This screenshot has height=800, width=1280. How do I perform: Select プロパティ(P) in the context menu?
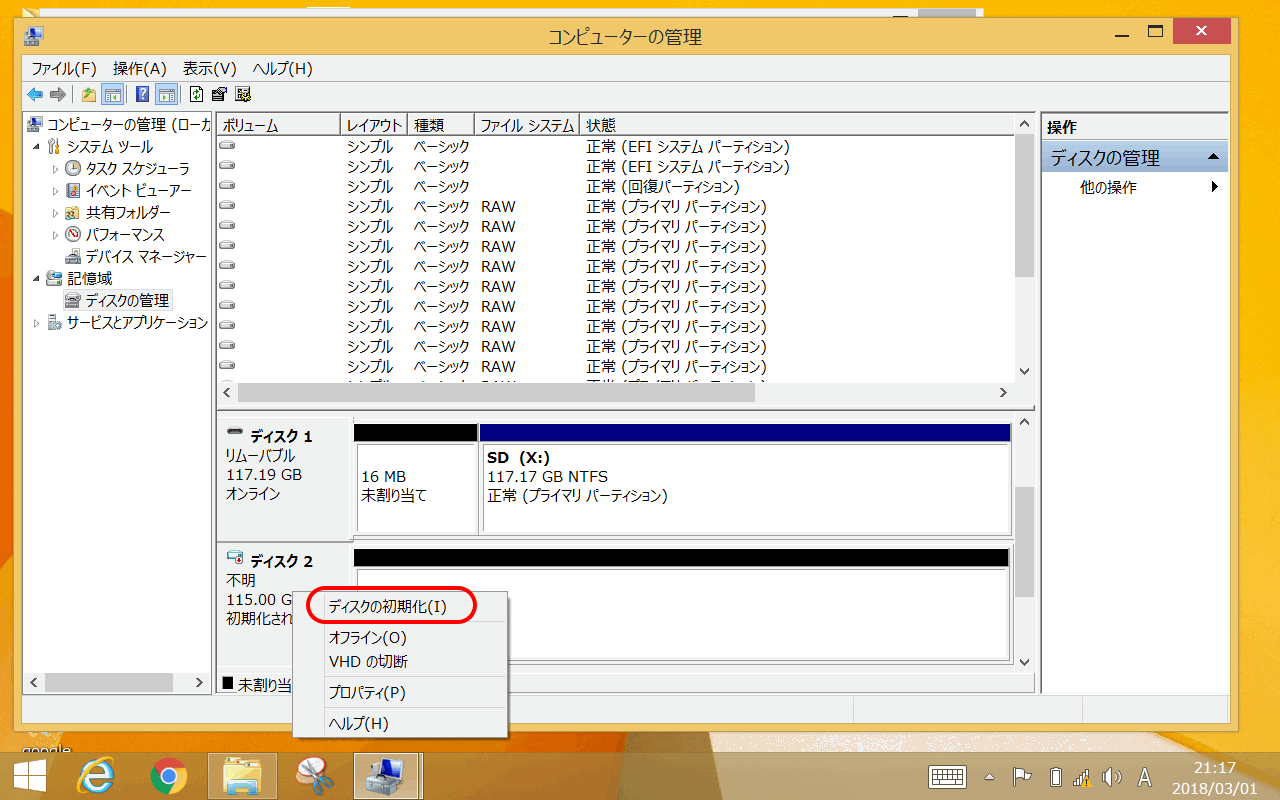(367, 692)
